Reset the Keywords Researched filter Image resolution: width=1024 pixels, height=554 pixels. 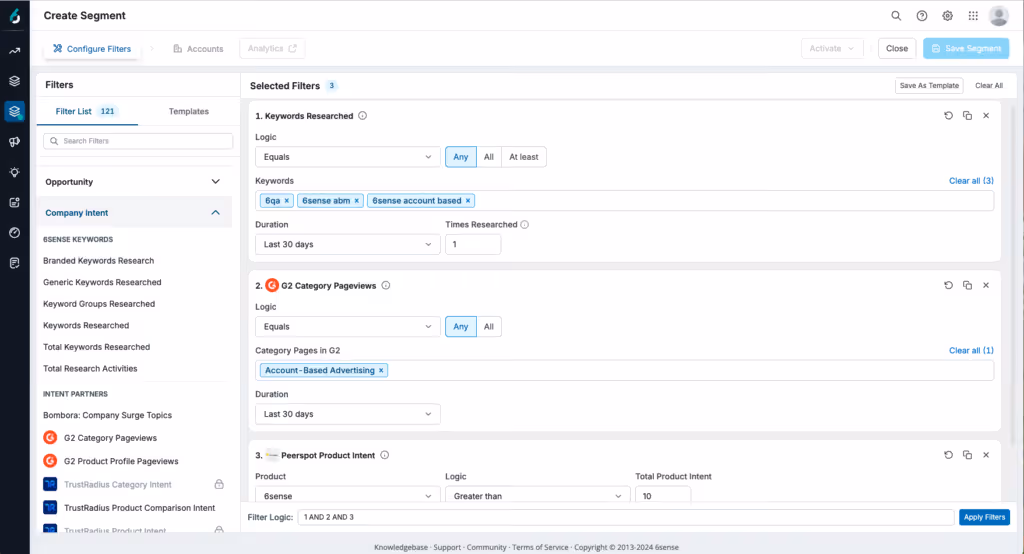948,116
